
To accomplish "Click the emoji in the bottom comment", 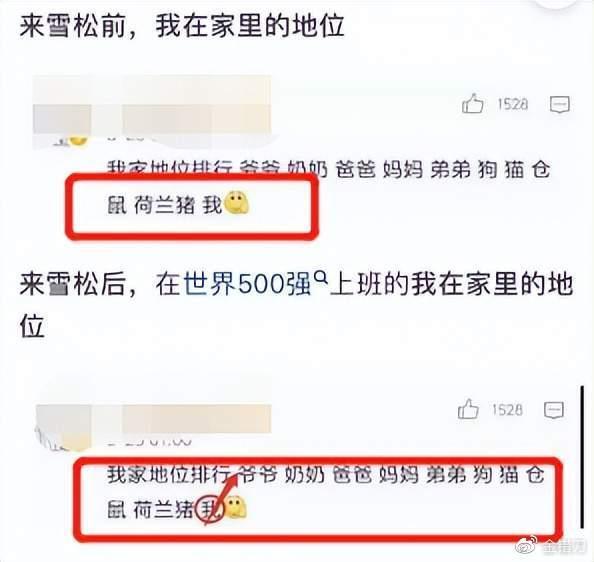I will coord(236,507).
